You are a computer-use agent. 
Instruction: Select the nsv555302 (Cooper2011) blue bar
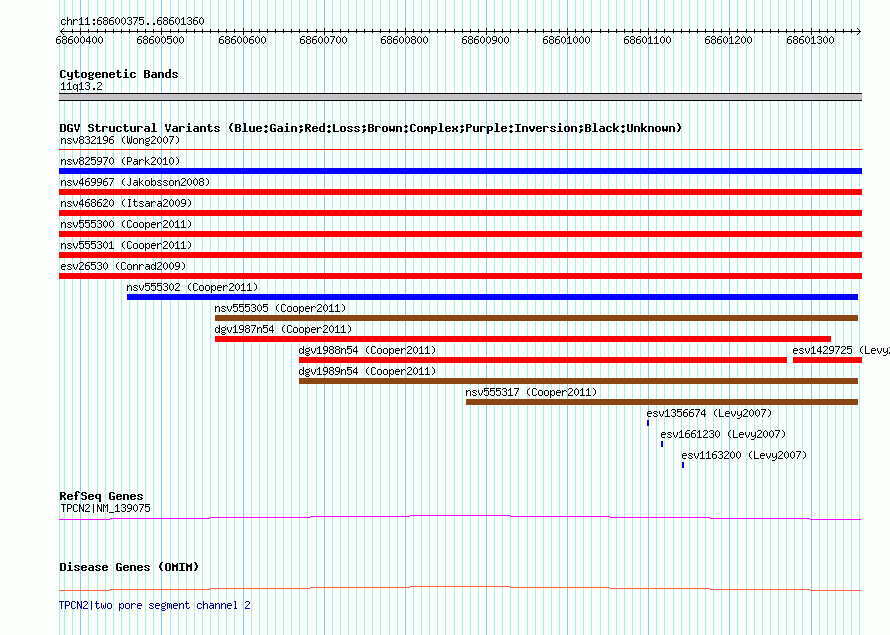[x=492, y=297]
